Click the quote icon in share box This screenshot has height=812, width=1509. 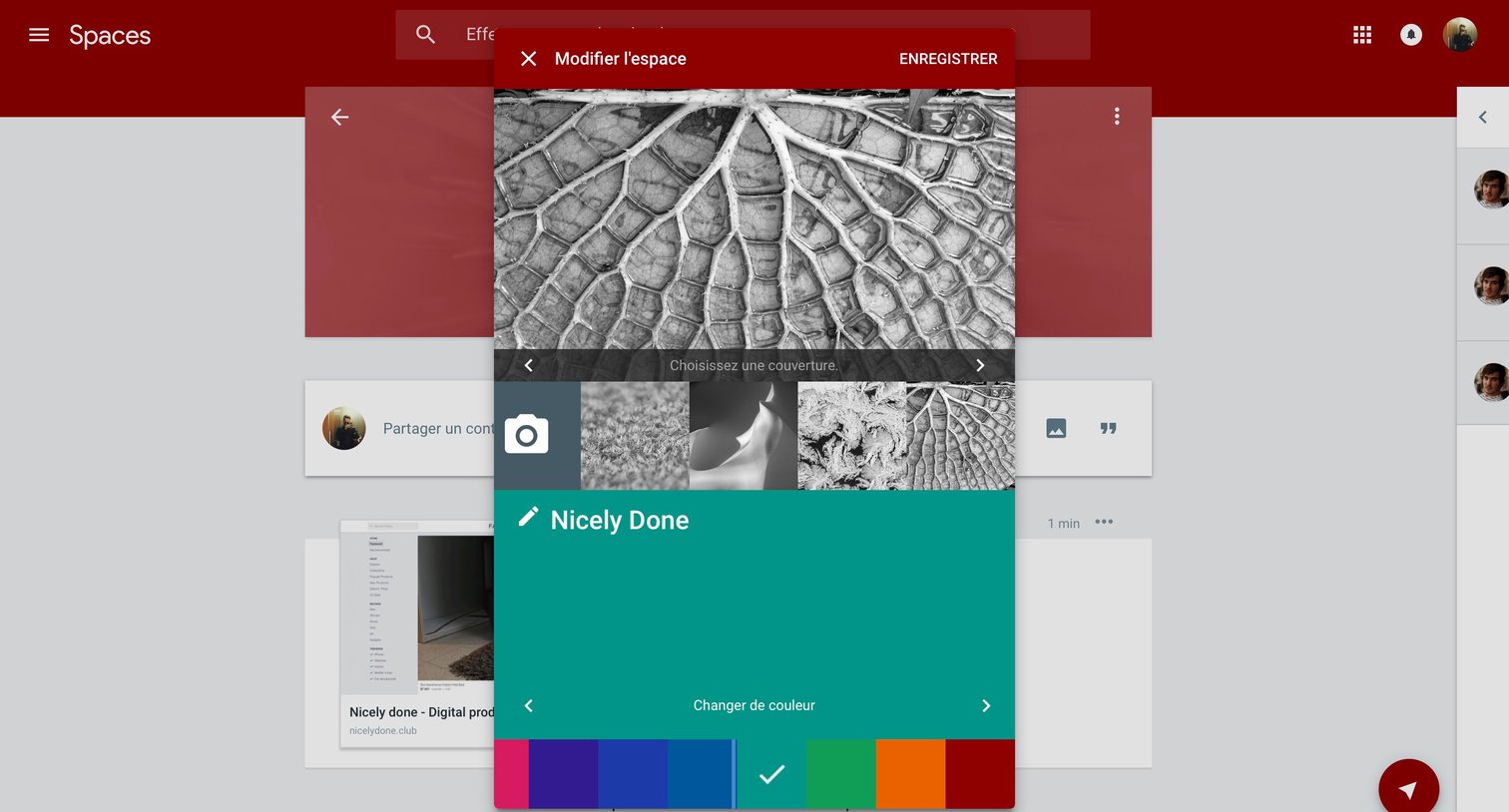(x=1108, y=428)
